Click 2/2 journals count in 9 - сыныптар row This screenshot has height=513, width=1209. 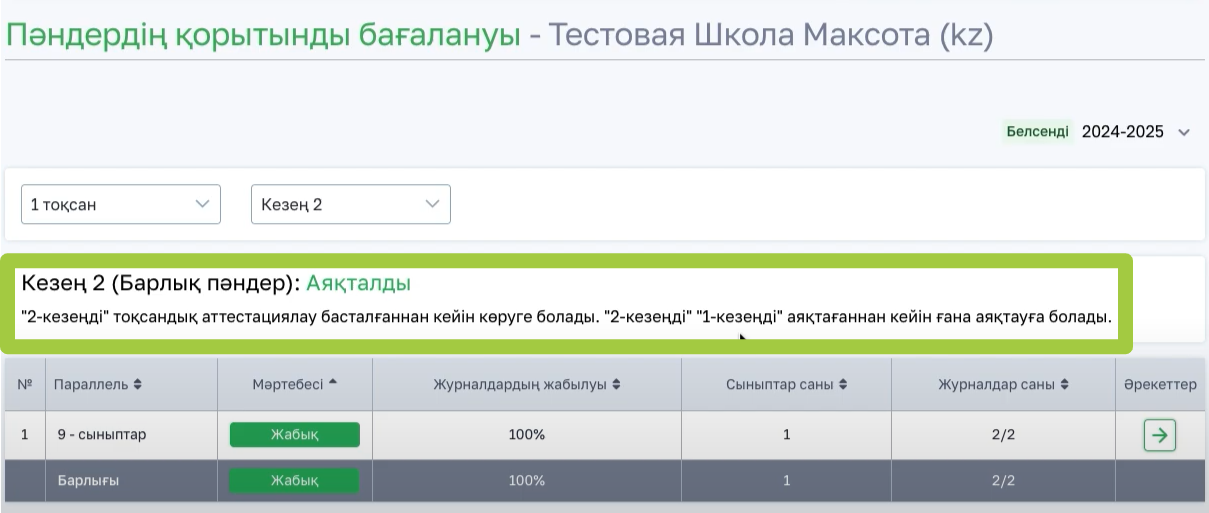point(1003,435)
